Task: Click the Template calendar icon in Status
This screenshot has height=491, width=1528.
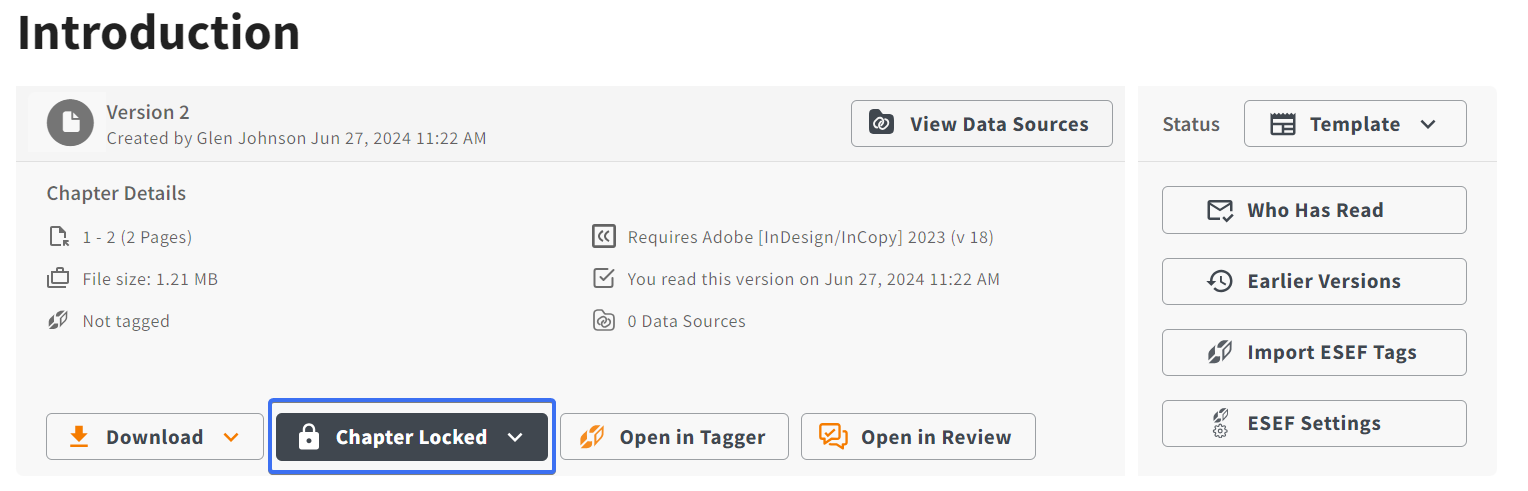Action: [1283, 124]
